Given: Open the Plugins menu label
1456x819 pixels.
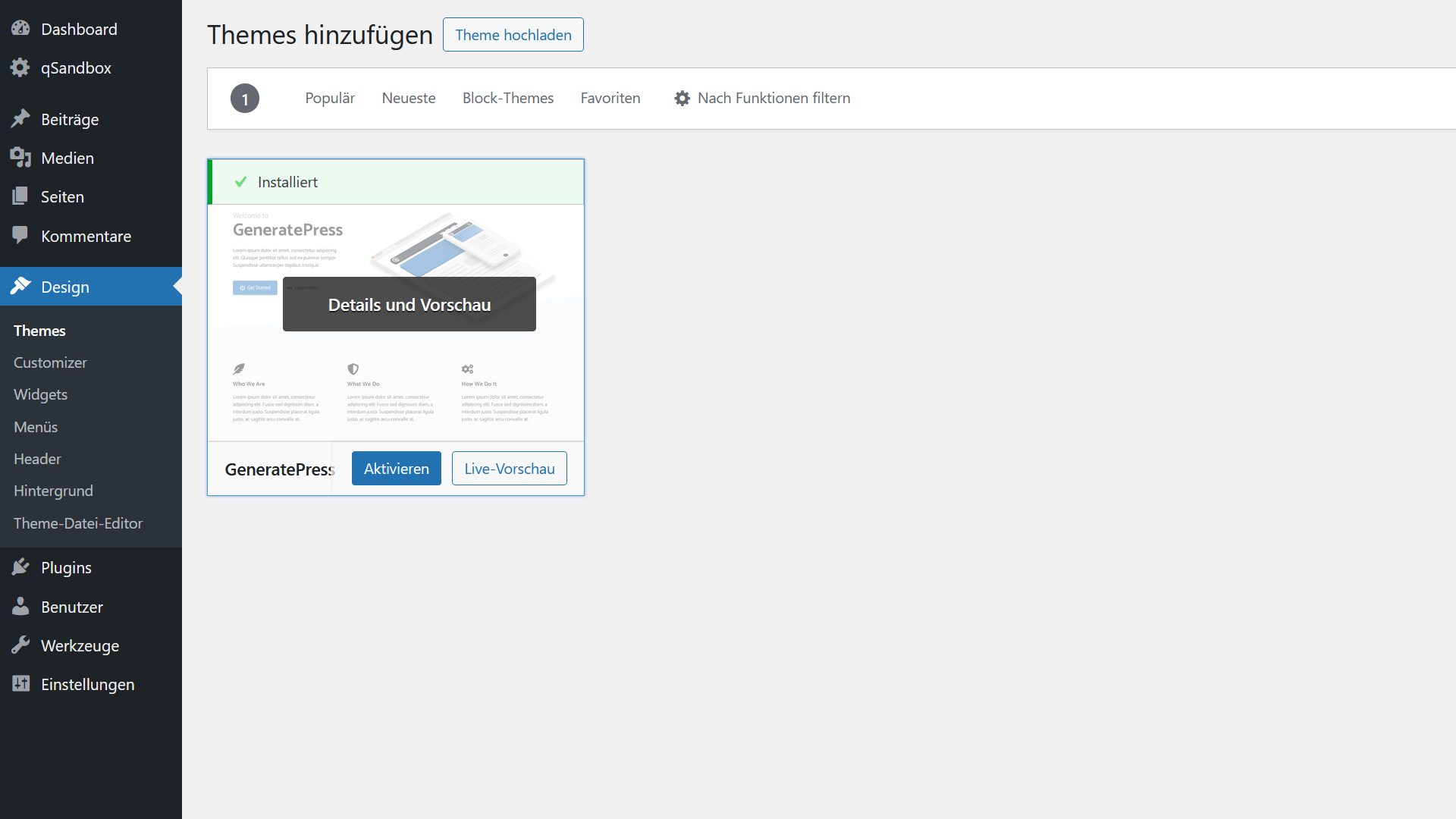Looking at the screenshot, I should pyautogui.click(x=66, y=567).
